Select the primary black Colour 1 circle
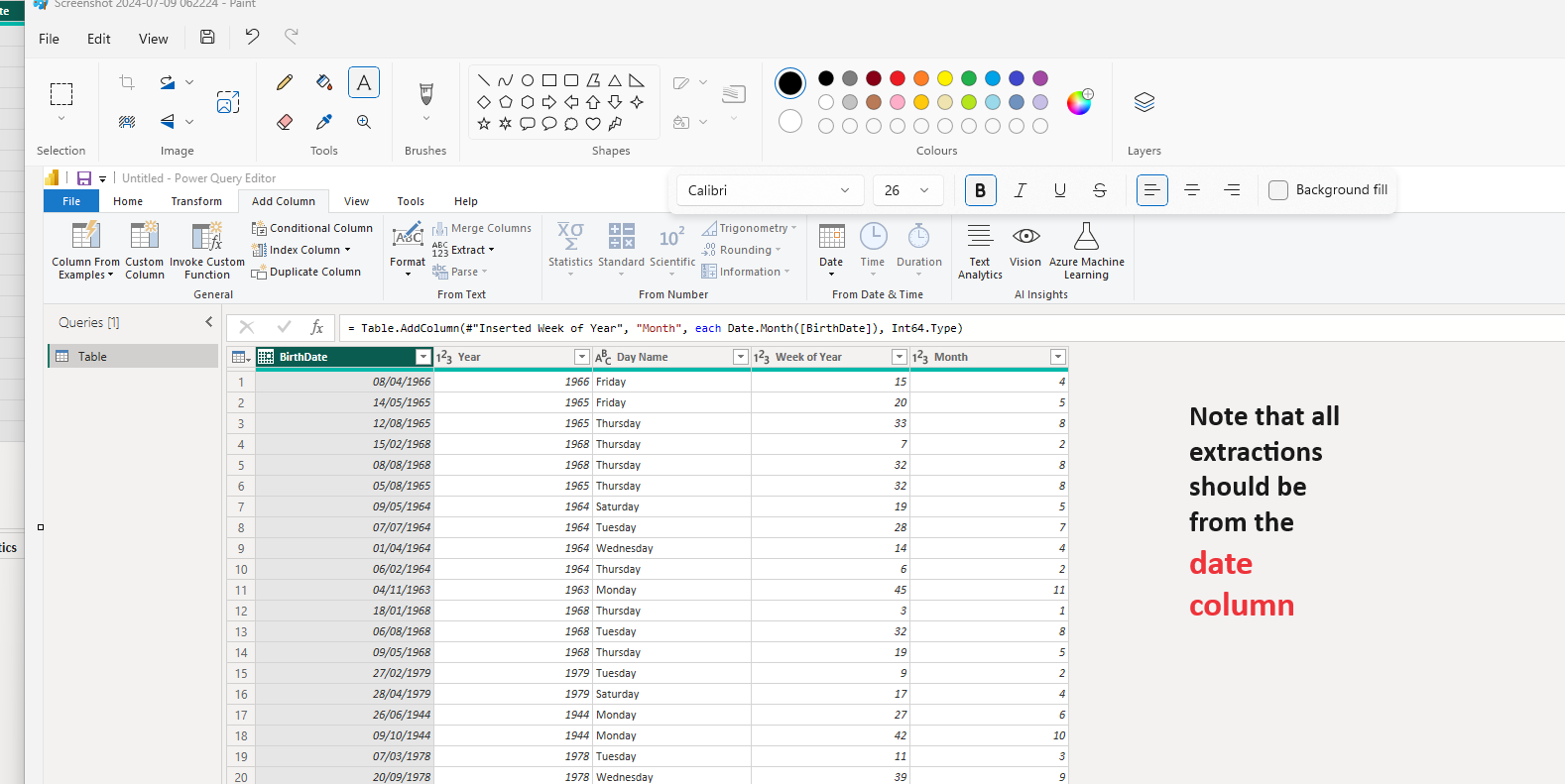 pyautogui.click(x=790, y=83)
